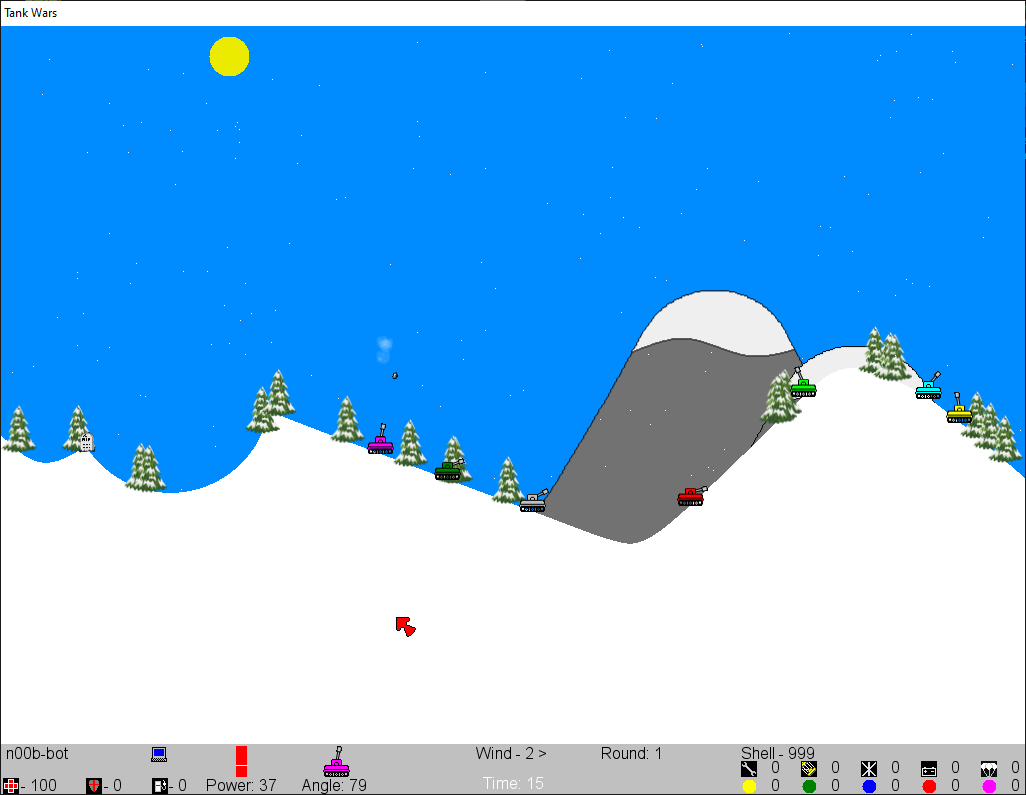Click the yellow ball weapon indicator

click(x=749, y=787)
